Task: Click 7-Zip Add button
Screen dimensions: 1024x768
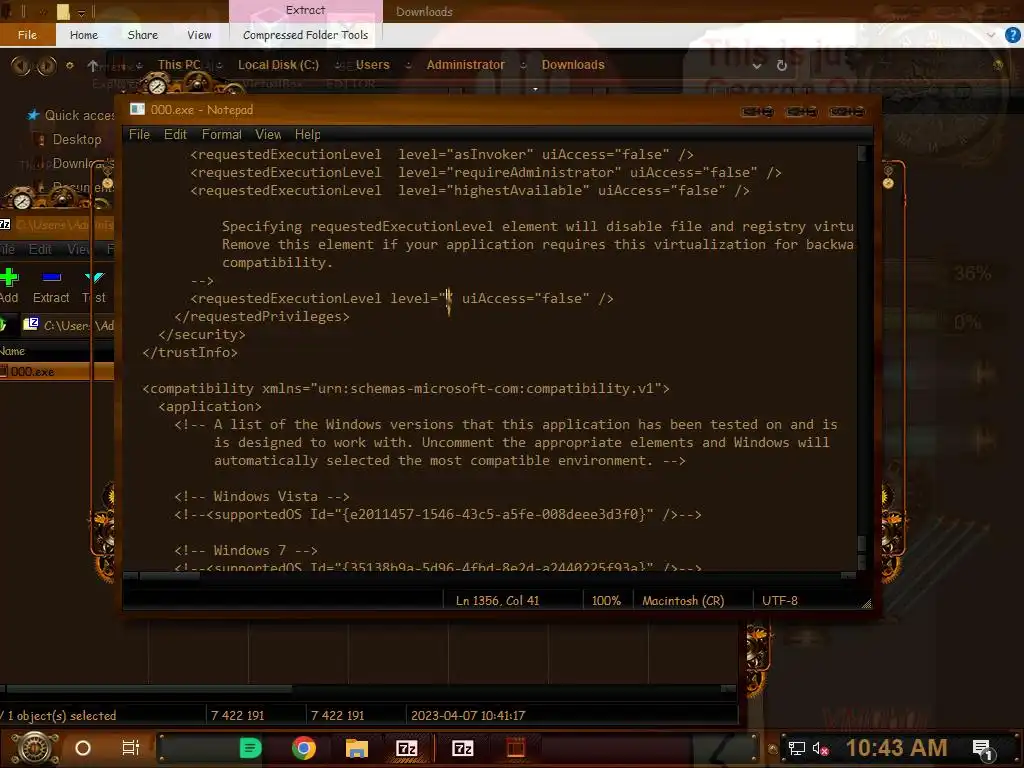Action: click(10, 286)
